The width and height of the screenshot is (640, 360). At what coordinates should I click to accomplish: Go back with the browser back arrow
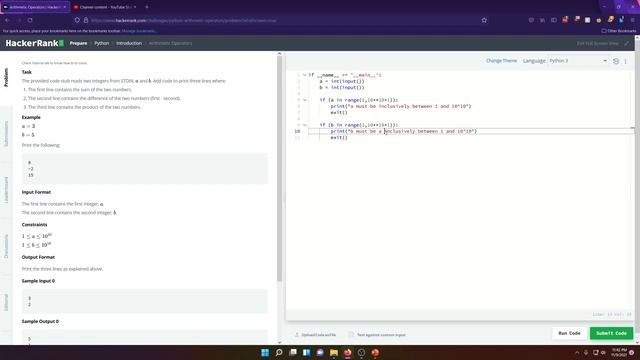point(7,20)
